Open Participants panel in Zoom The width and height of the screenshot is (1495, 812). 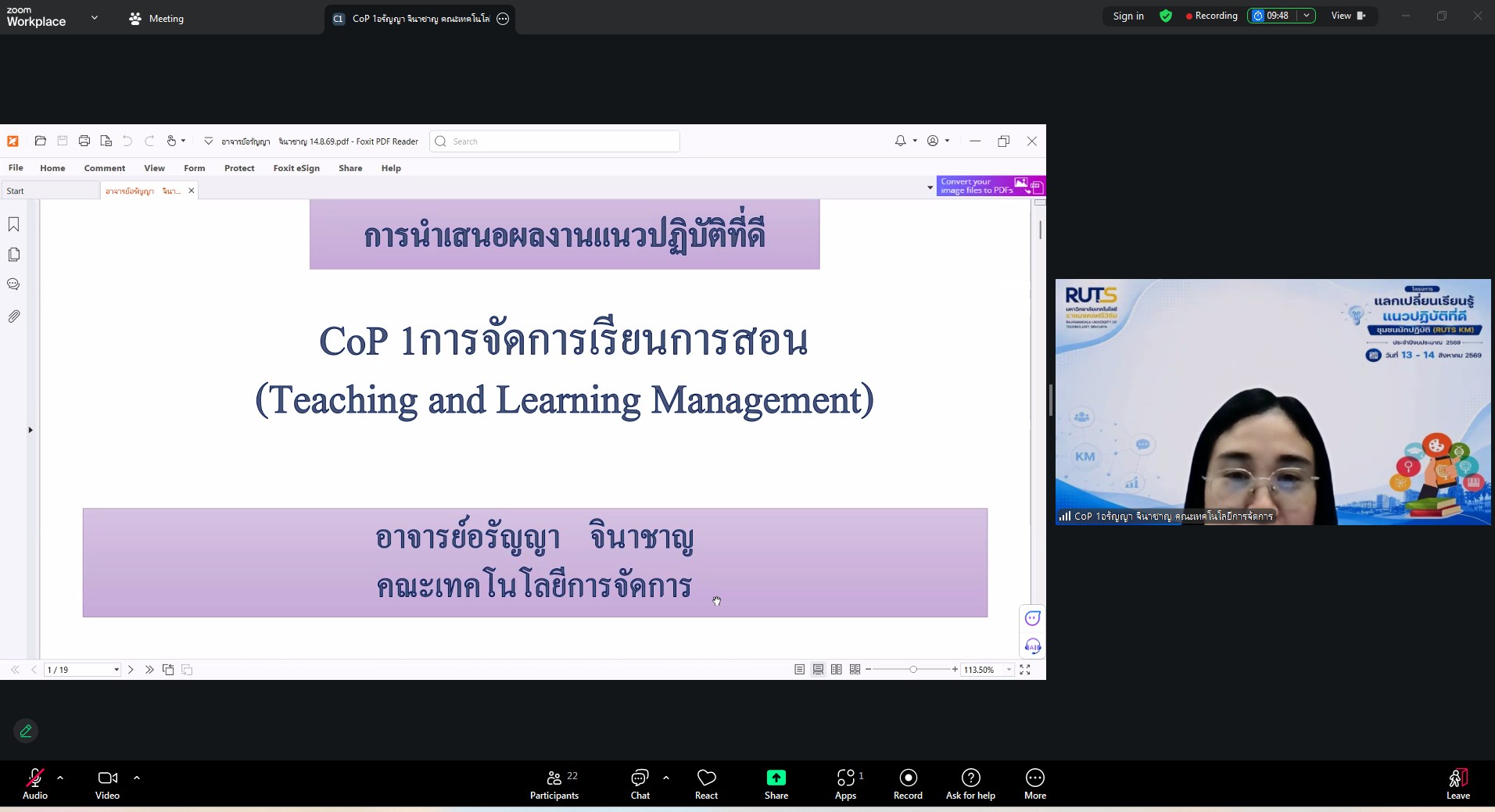[x=554, y=784]
